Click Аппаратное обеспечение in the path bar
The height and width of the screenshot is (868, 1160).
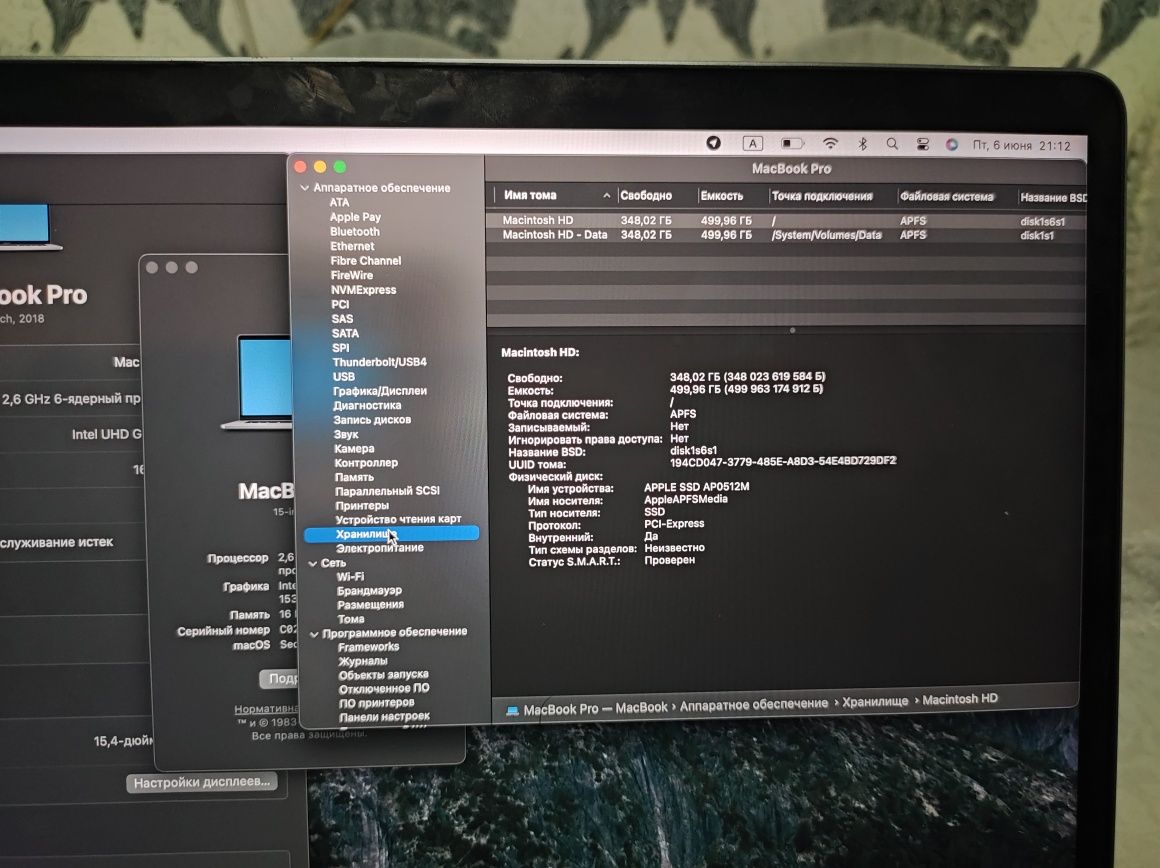753,704
